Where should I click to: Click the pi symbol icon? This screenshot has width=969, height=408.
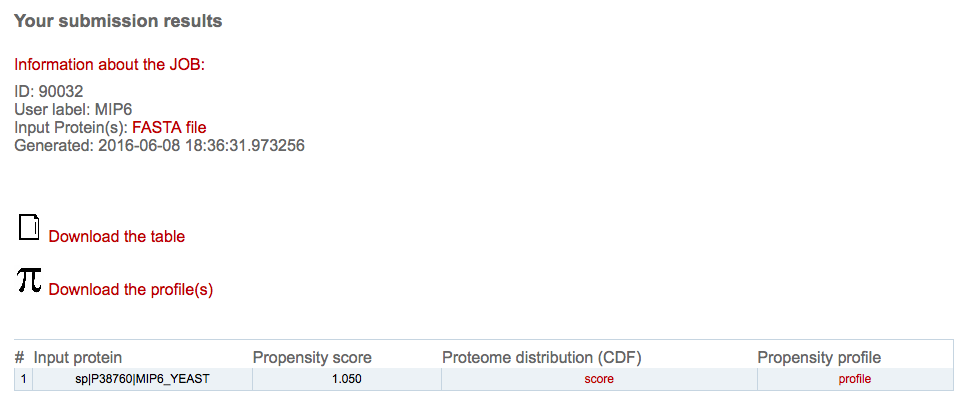pyautogui.click(x=29, y=279)
